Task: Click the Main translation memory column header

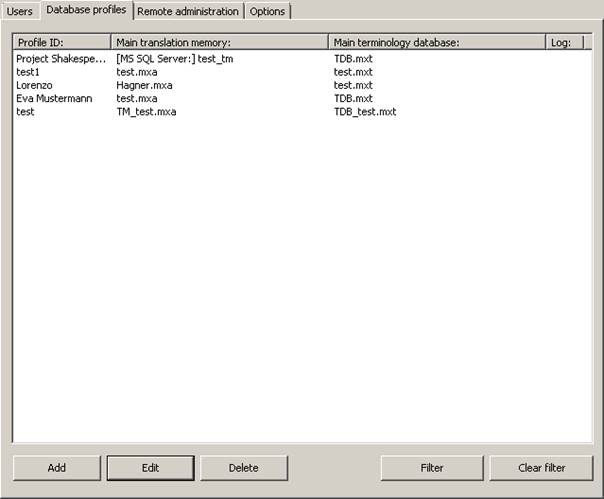Action: (x=219, y=42)
